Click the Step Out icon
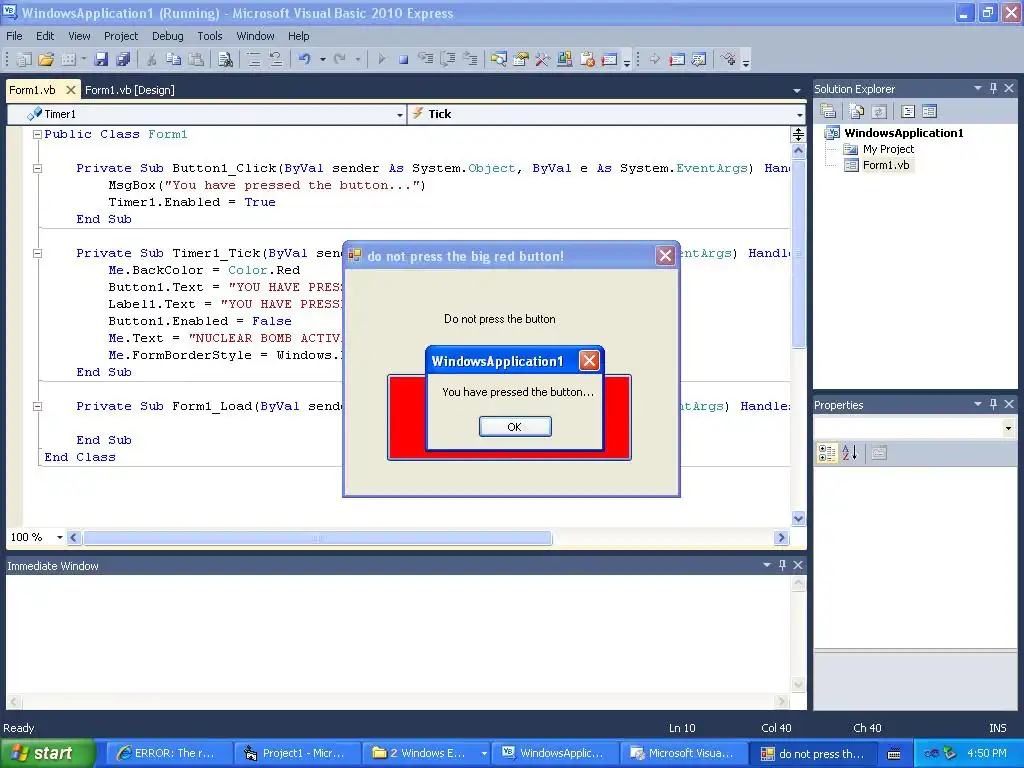 click(x=470, y=59)
